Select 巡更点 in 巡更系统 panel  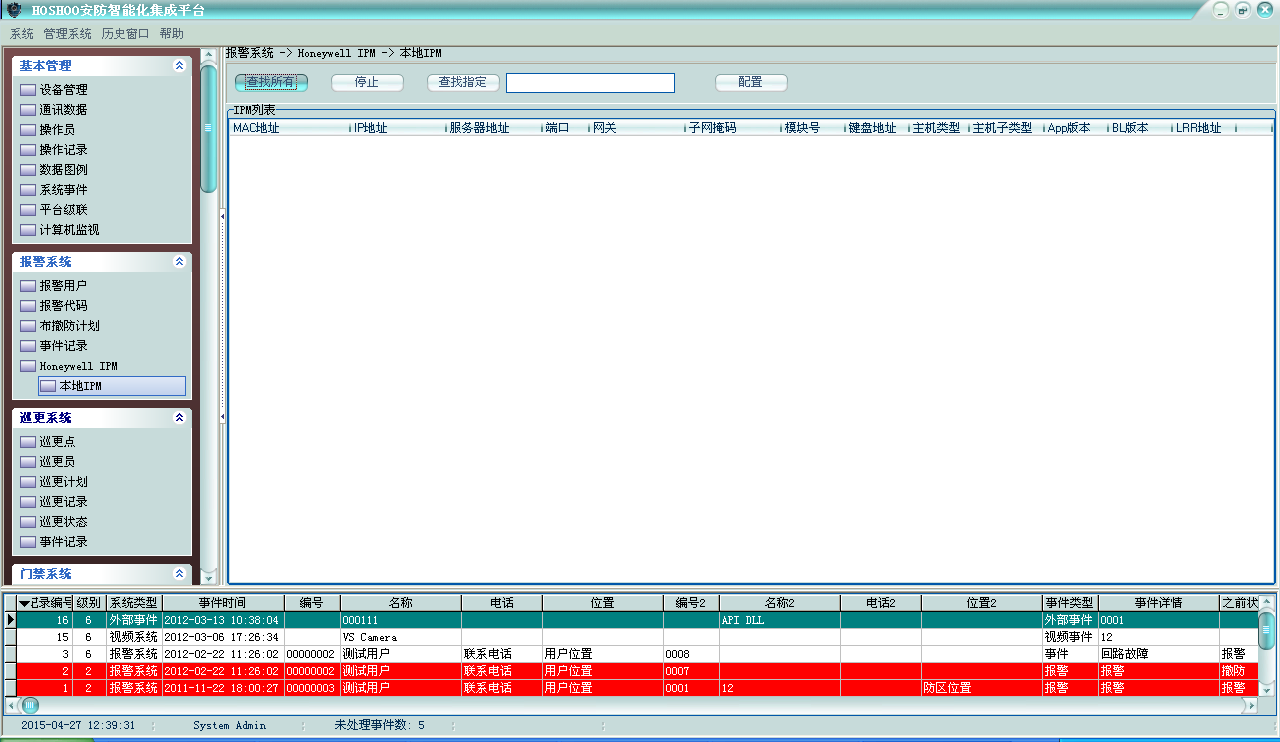click(x=57, y=442)
